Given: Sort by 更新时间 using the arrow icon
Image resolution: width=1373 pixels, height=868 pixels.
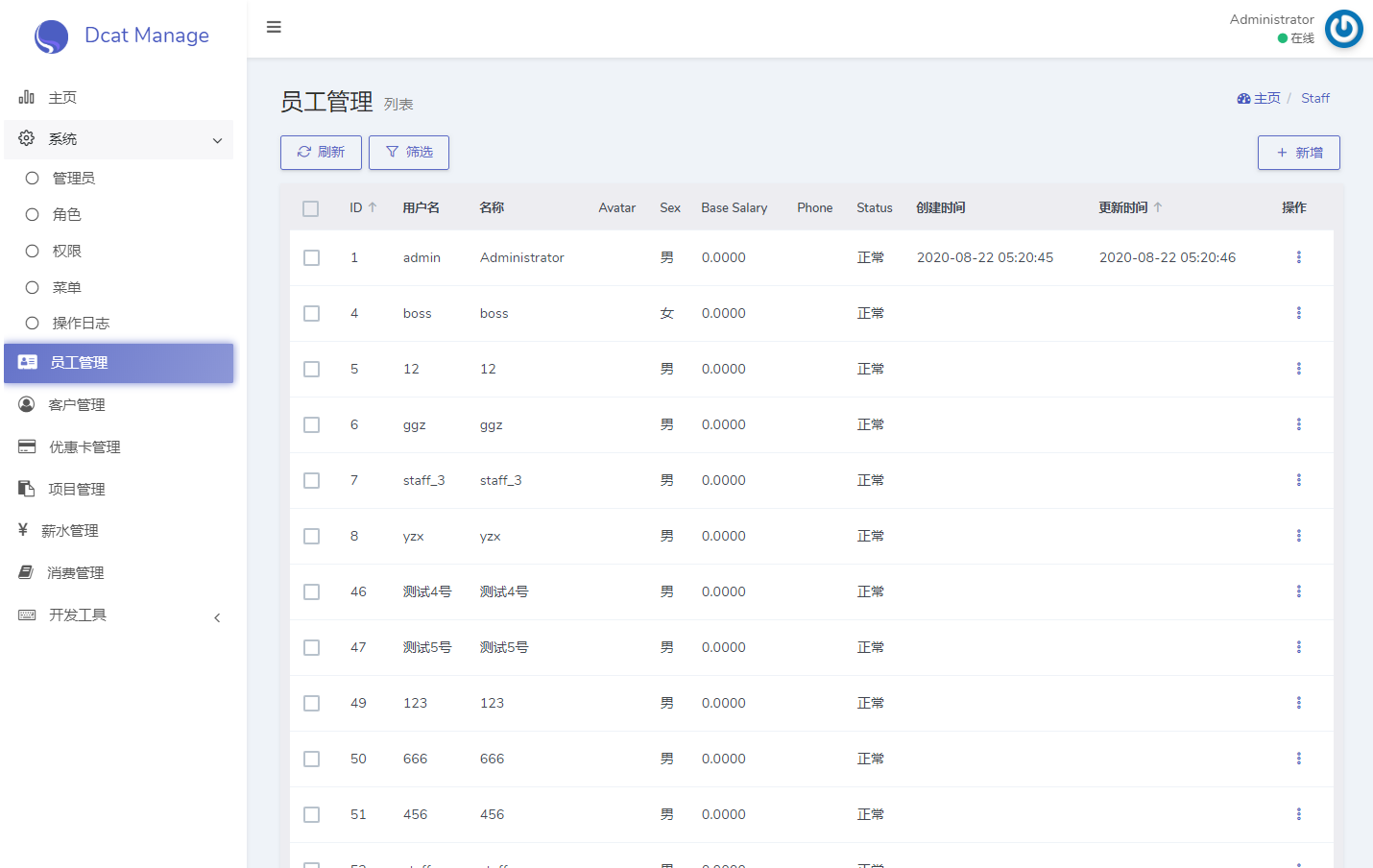Looking at the screenshot, I should pos(1158,207).
